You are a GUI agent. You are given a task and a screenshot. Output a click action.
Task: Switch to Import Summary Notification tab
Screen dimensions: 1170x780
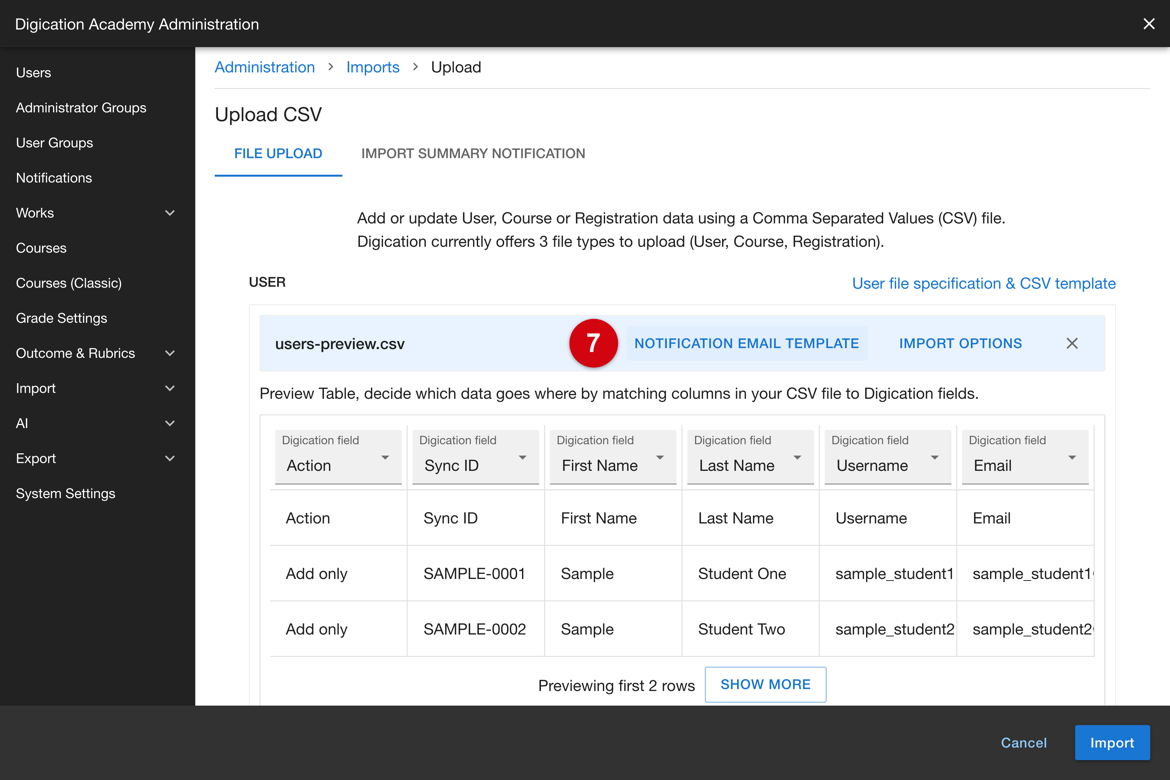click(473, 154)
